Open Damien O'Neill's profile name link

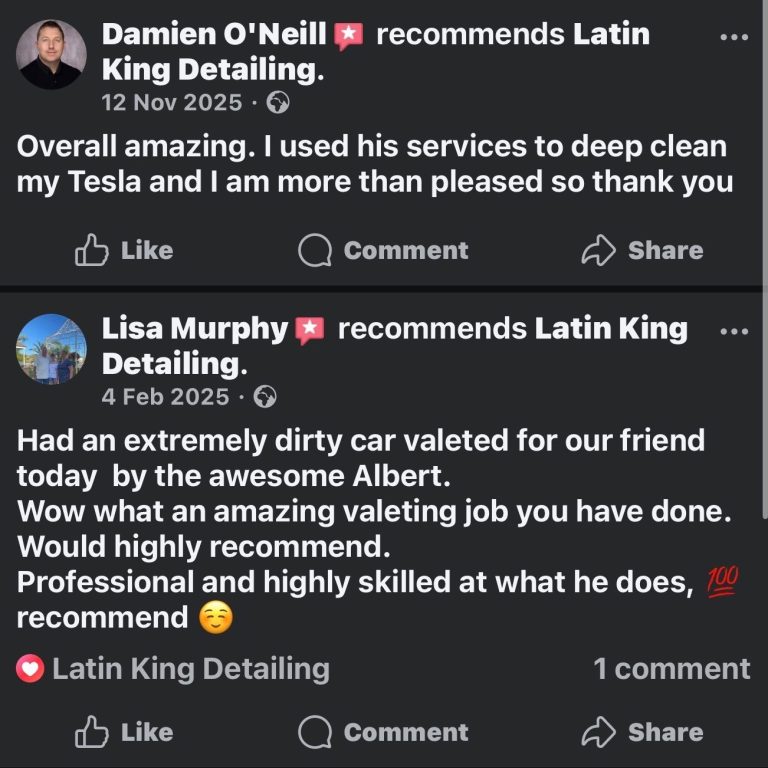pos(214,35)
